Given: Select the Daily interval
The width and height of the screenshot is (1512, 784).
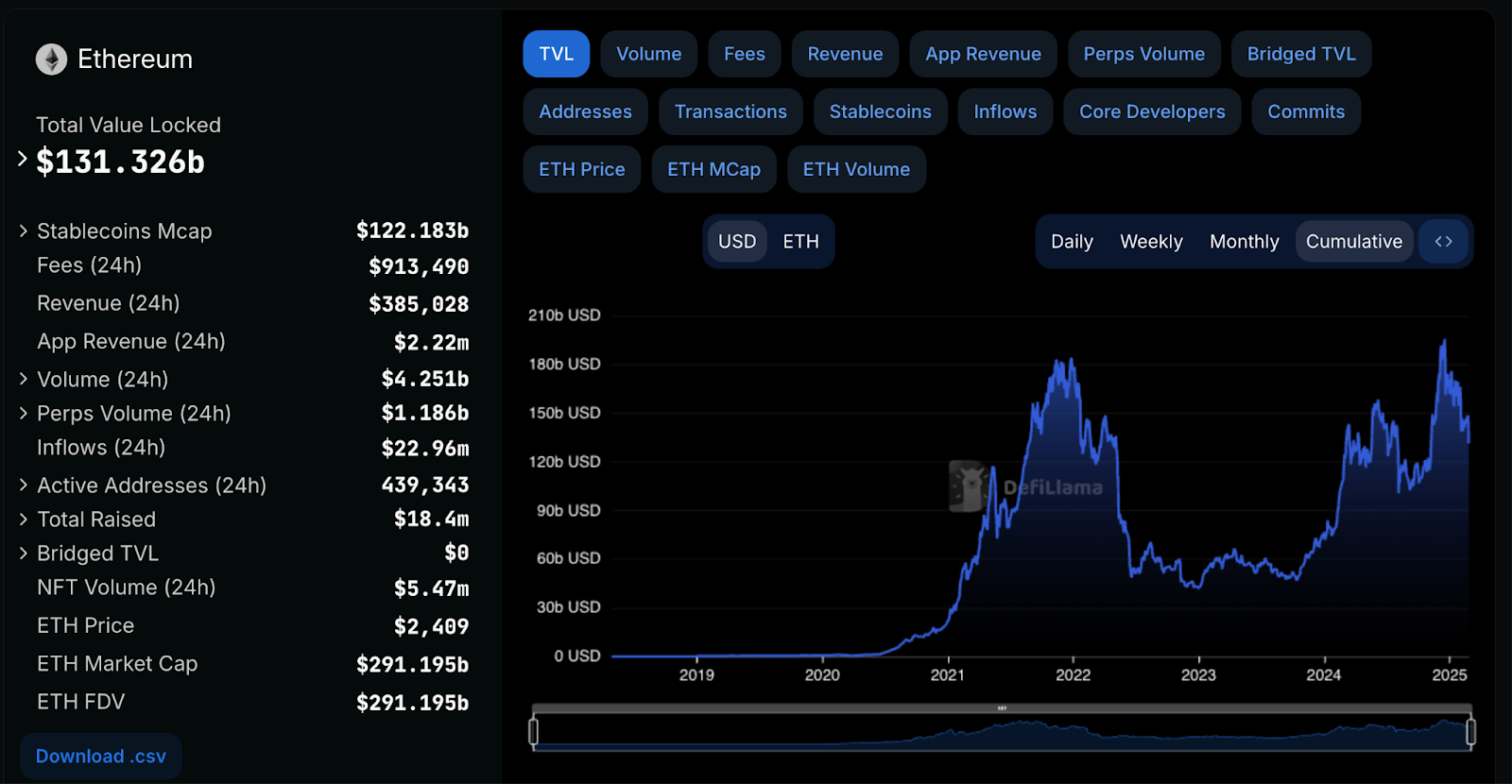Looking at the screenshot, I should (x=1072, y=242).
